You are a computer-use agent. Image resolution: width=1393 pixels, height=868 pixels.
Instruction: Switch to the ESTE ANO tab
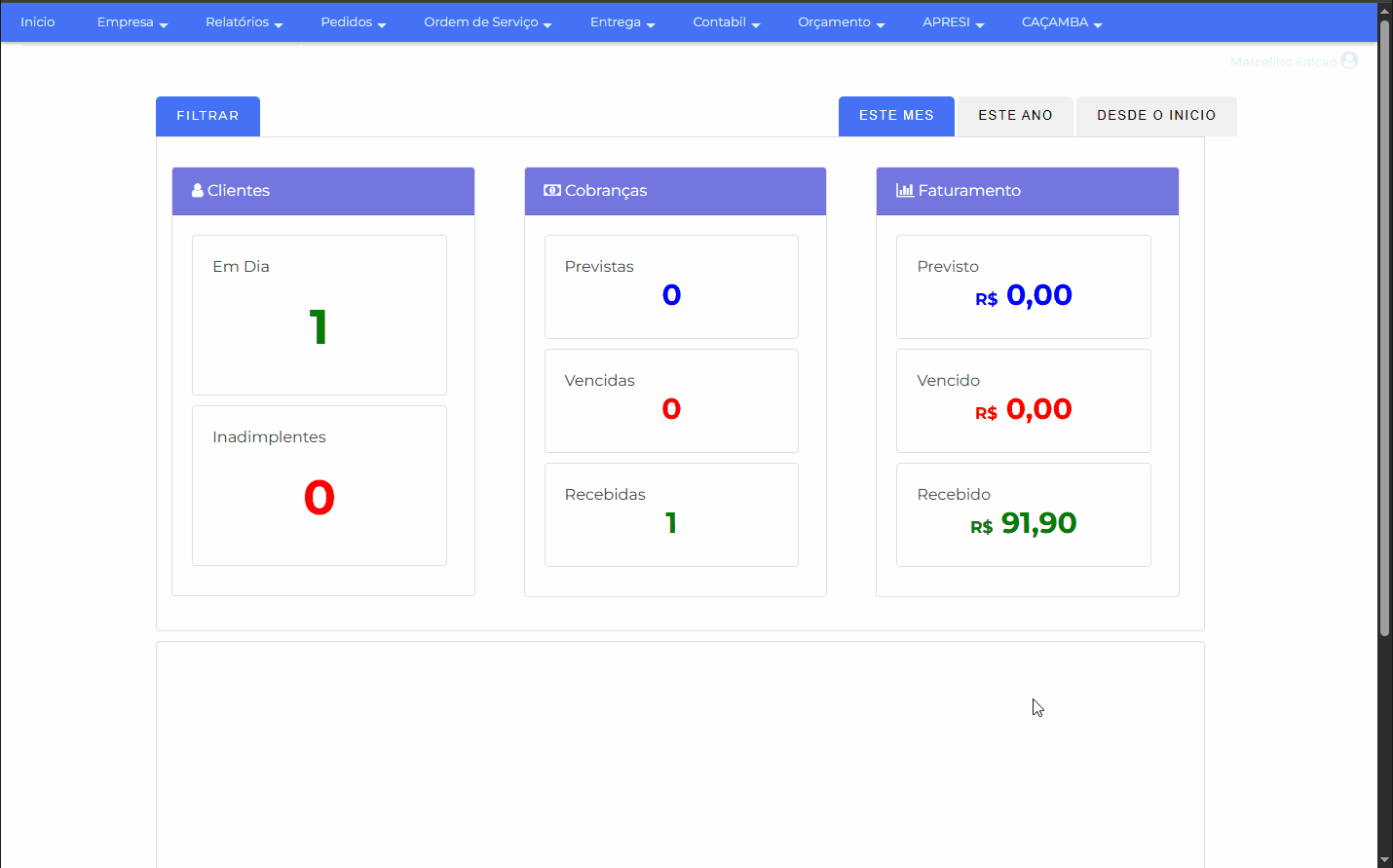pos(1015,116)
